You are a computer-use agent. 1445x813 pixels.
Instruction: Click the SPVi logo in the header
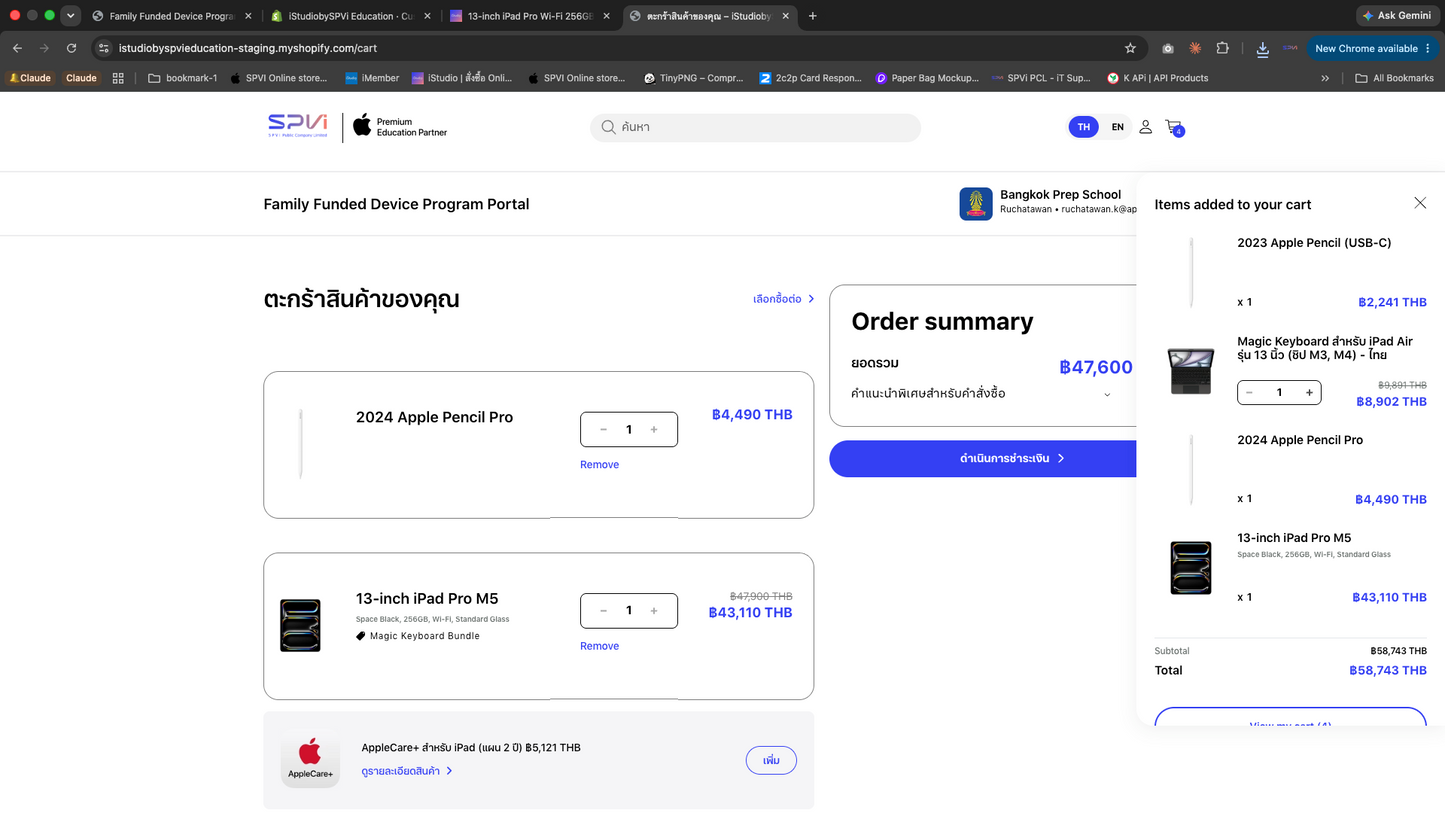pos(298,127)
